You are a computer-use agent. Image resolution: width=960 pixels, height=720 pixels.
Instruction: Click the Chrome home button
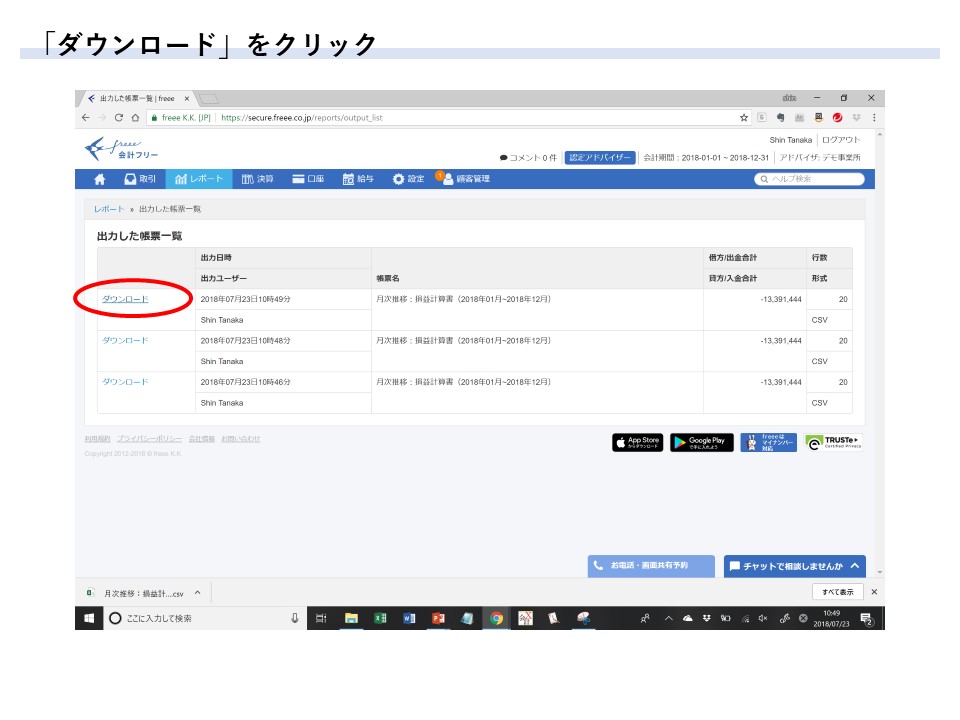(135, 118)
